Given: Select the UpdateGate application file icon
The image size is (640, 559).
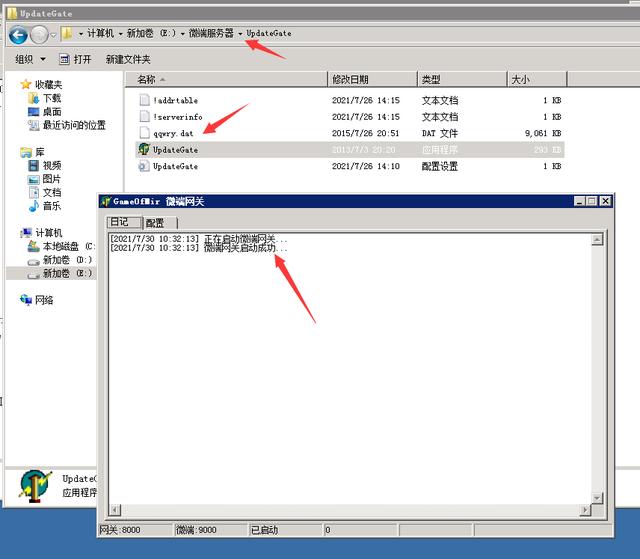Looking at the screenshot, I should tap(144, 150).
